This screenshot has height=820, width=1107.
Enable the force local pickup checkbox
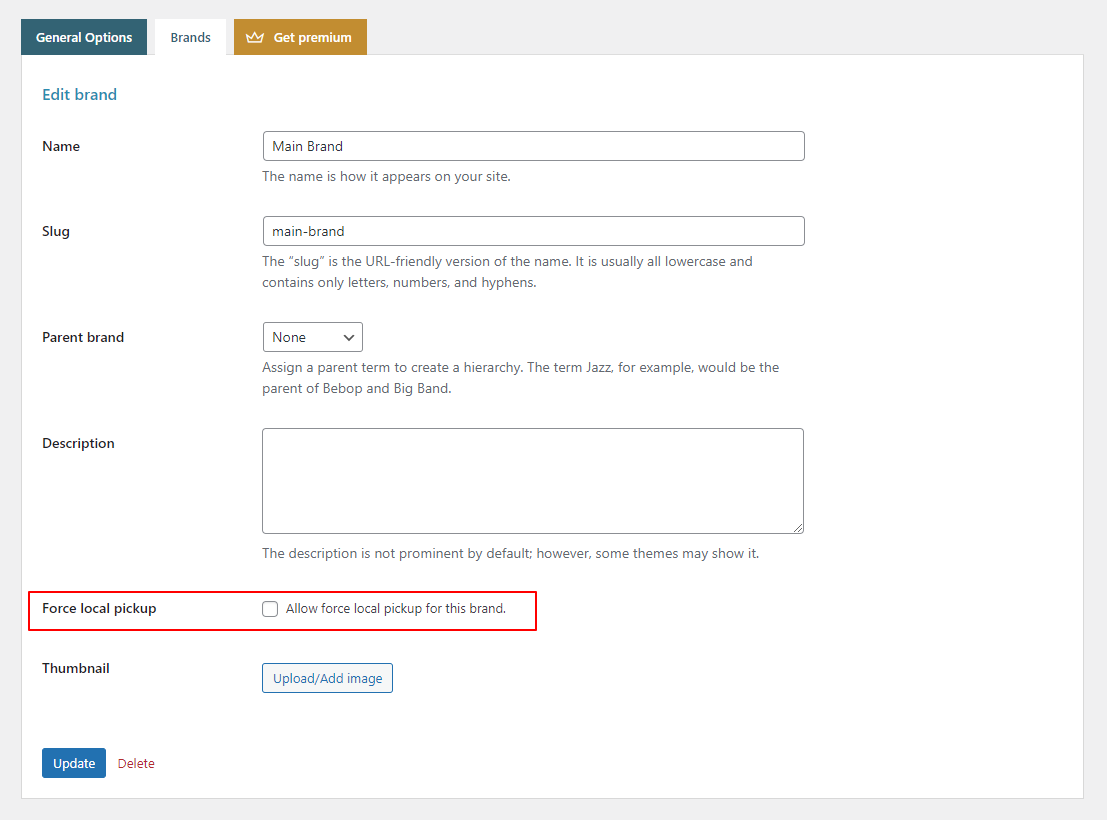pos(270,609)
